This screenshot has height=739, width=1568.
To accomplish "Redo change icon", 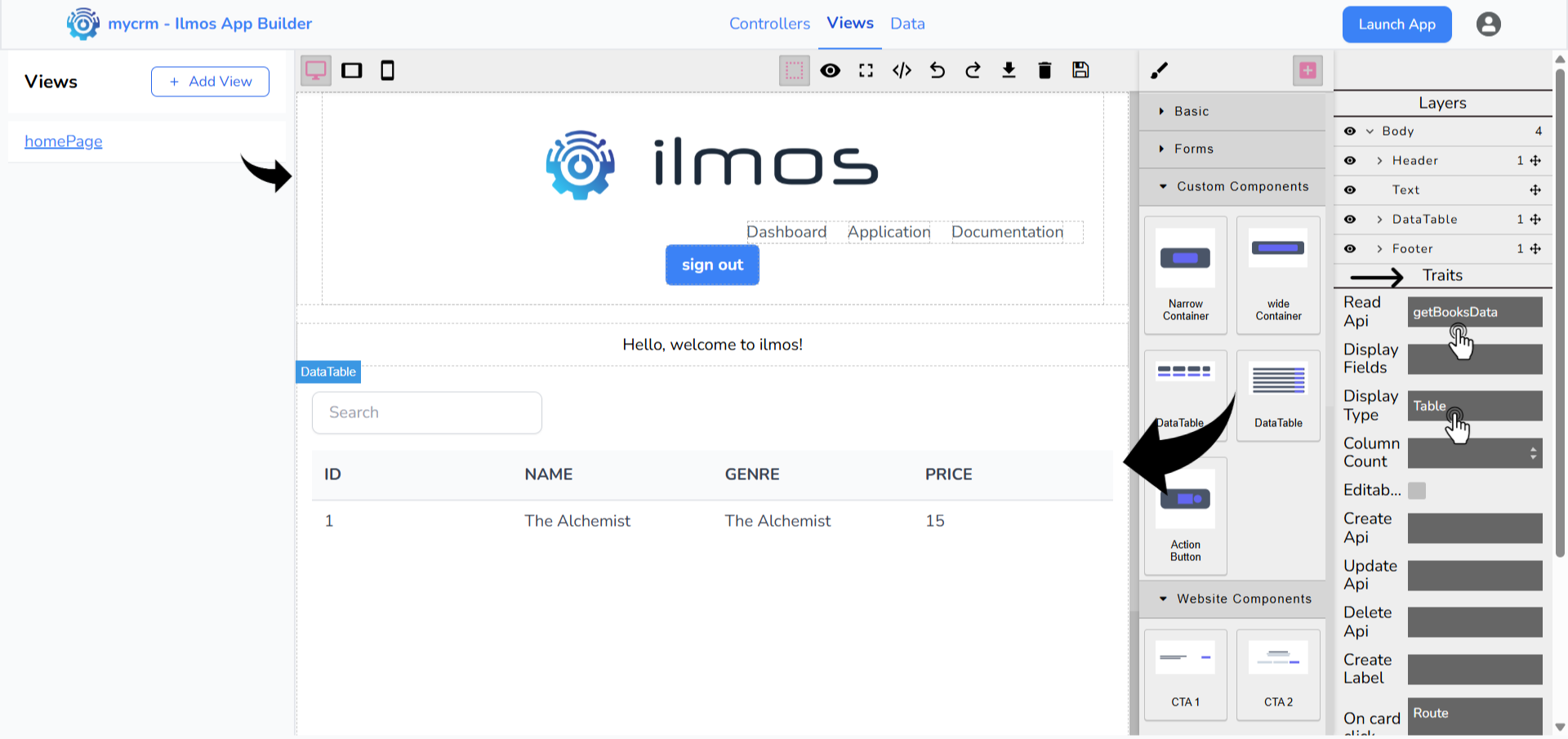I will [973, 70].
